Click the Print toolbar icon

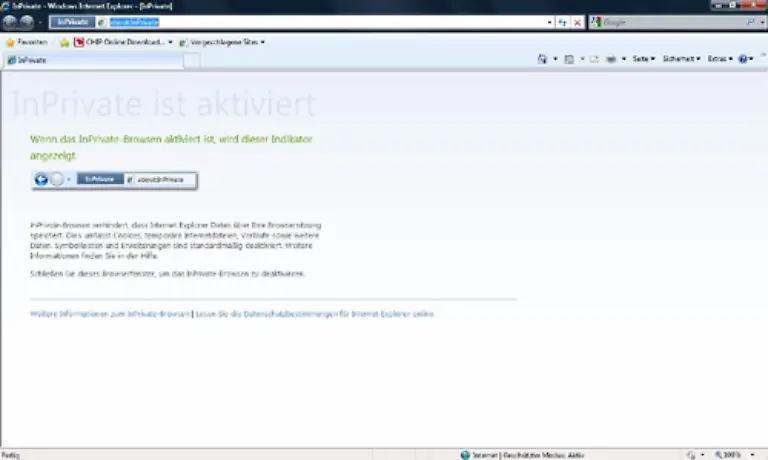point(611,59)
